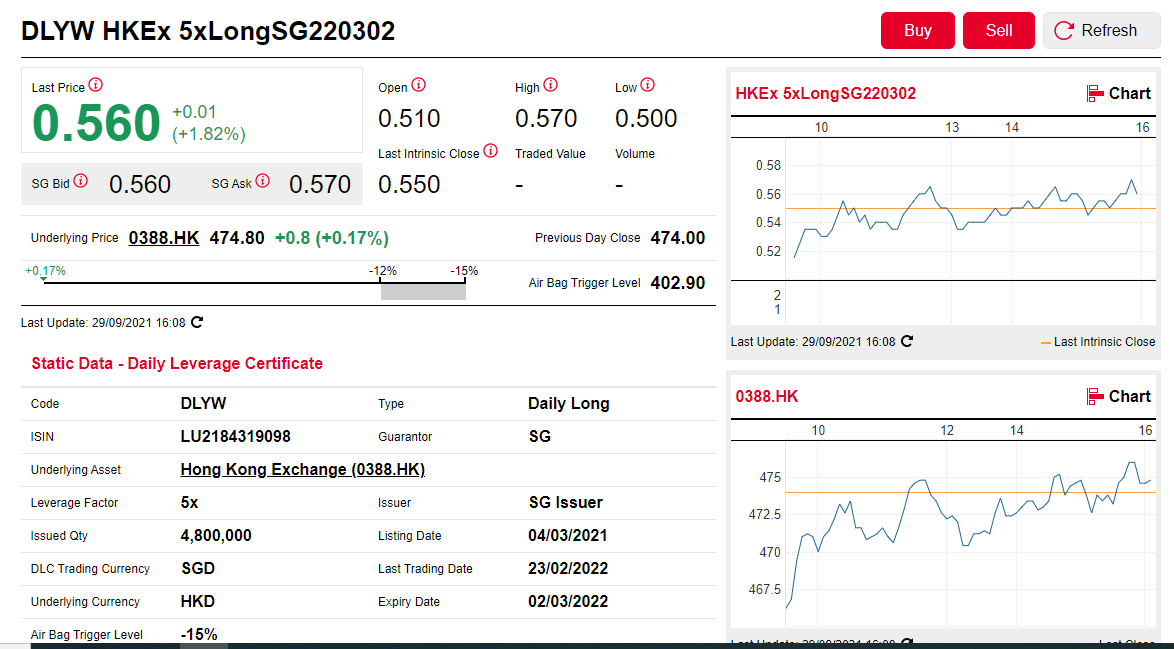Click the info icon beside Low
This screenshot has width=1174, height=649.
click(x=648, y=85)
